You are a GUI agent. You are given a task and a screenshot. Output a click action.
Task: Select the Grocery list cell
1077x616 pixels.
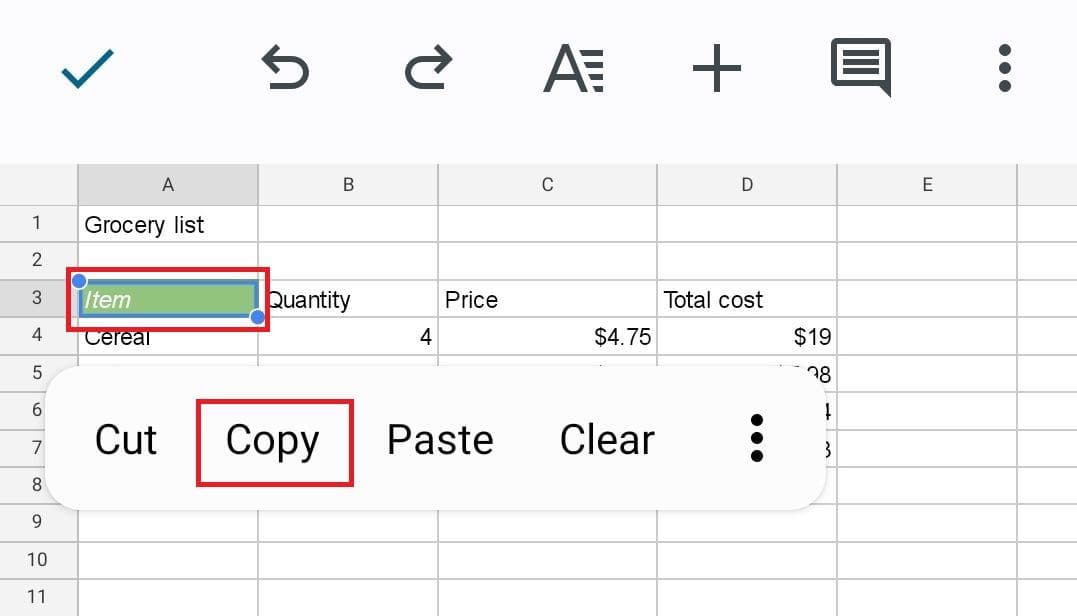pyautogui.click(x=168, y=225)
